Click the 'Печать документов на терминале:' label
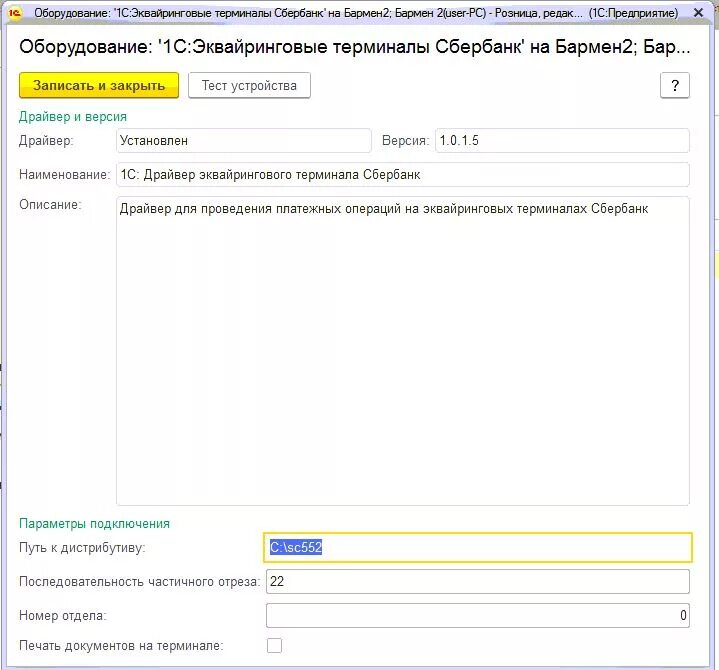Image resolution: width=719 pixels, height=670 pixels. [x=121, y=646]
